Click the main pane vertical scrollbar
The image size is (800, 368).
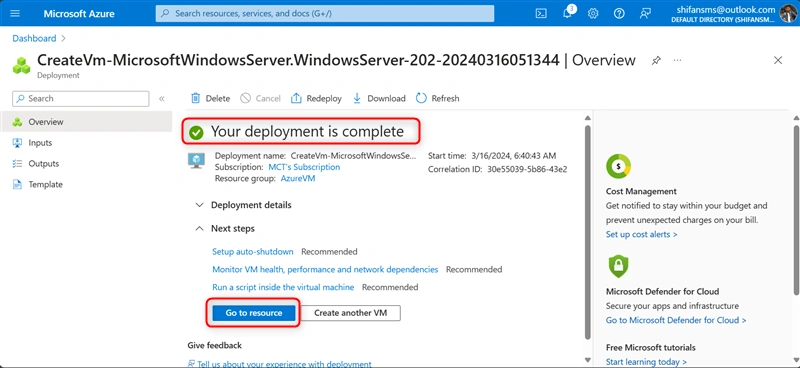(588, 232)
